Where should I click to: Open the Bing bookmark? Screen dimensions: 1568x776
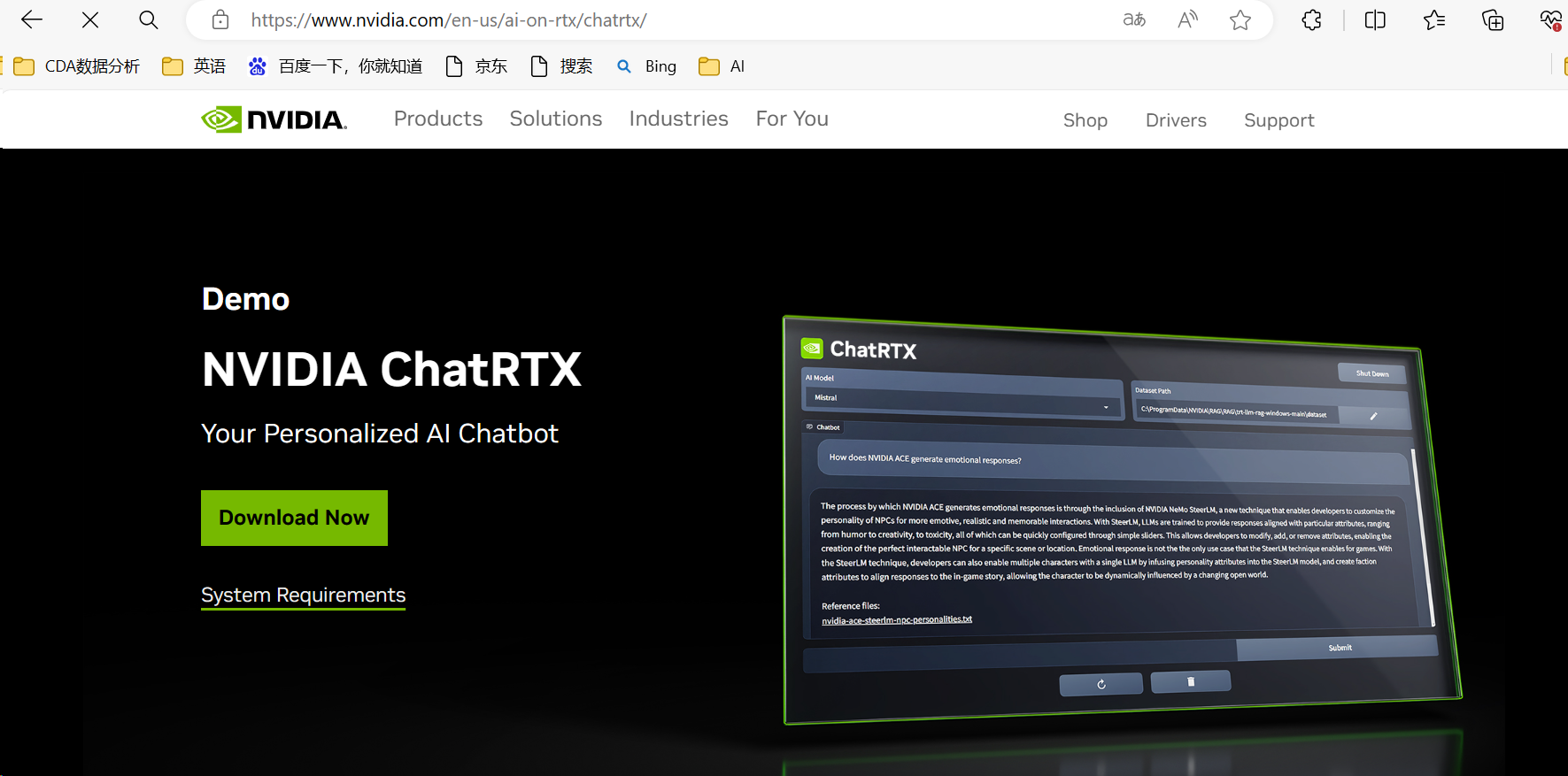point(646,66)
